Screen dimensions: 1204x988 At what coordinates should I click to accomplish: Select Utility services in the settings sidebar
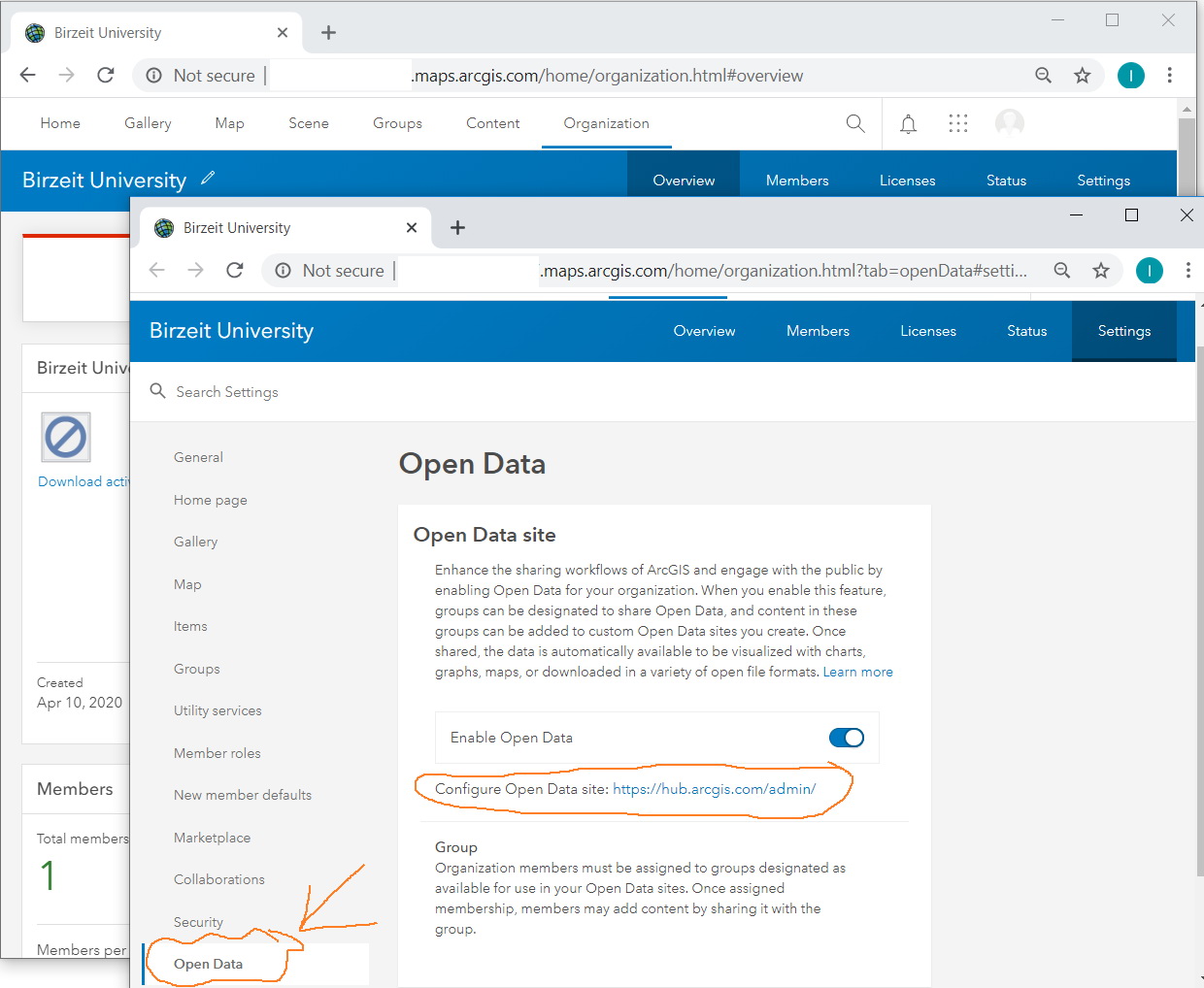(x=217, y=710)
